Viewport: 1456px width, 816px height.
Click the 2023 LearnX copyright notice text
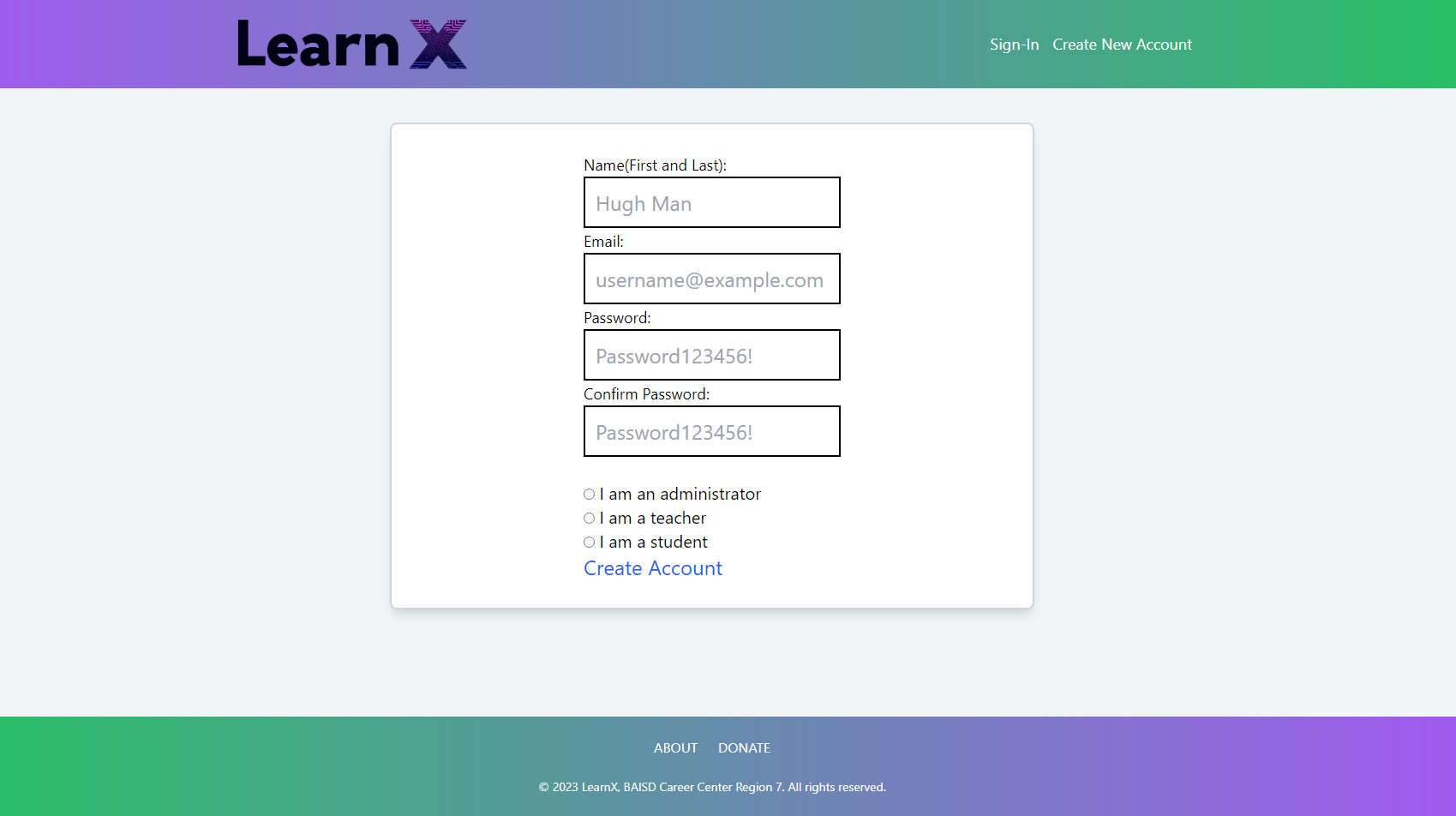click(712, 787)
